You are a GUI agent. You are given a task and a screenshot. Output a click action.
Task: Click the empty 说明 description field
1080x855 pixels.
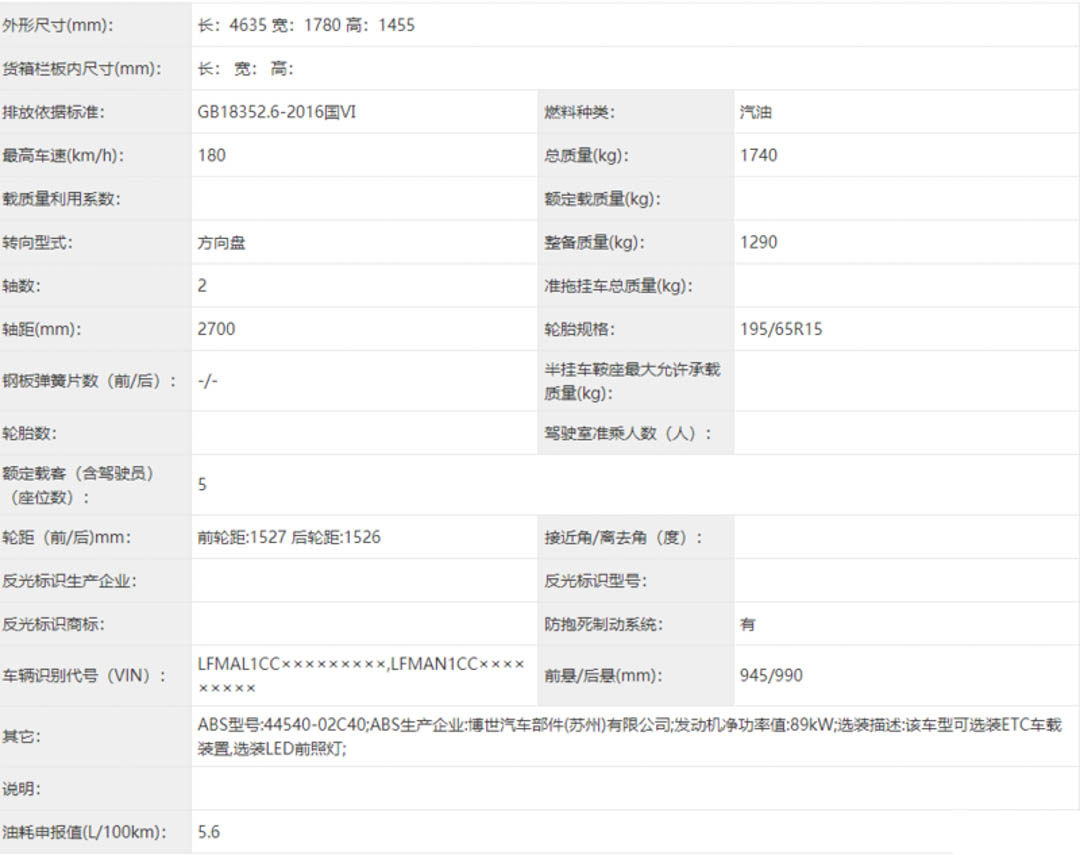click(x=630, y=788)
